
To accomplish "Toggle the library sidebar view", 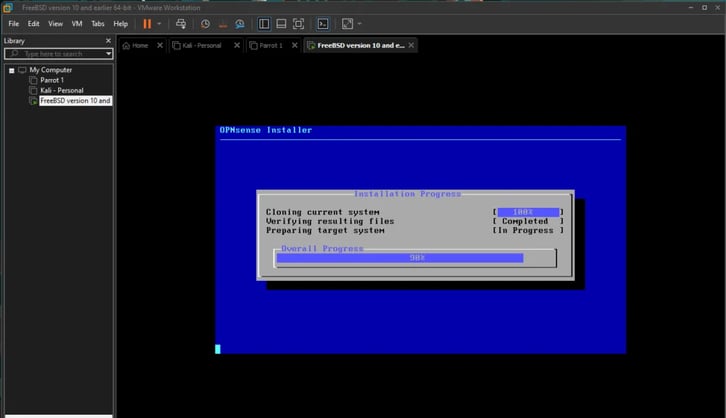I will click(x=264, y=24).
